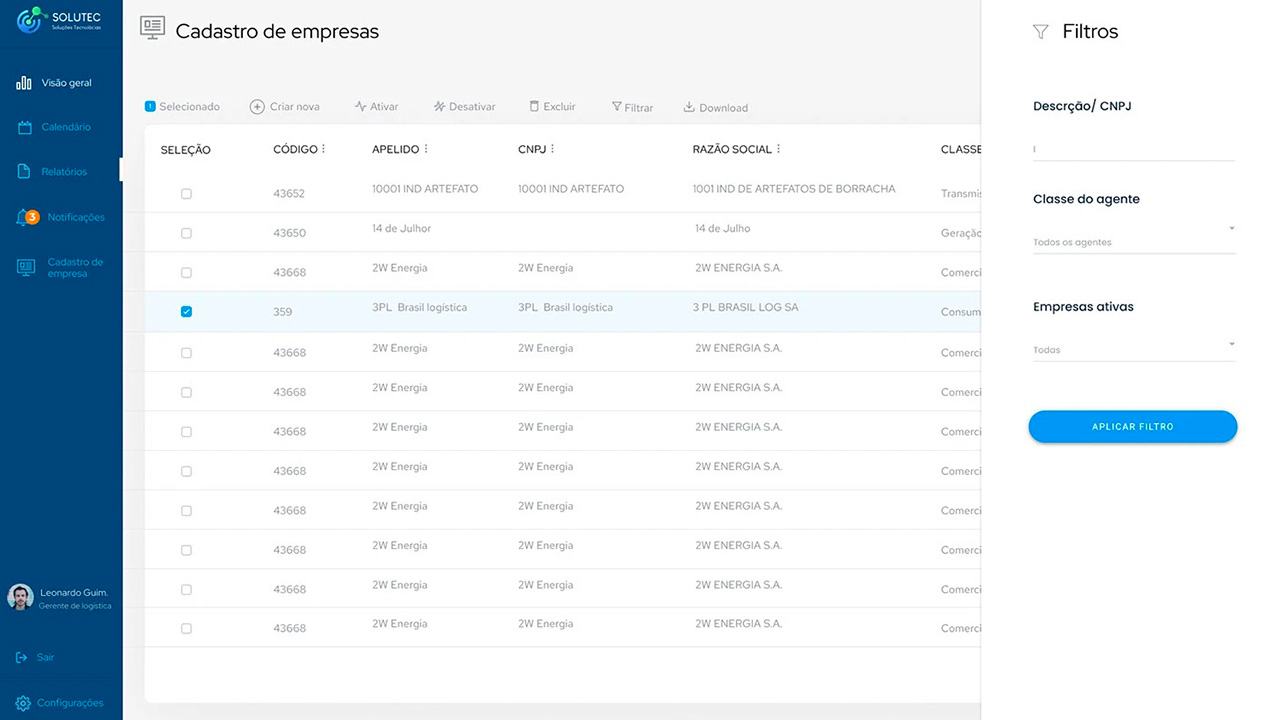The height and width of the screenshot is (720, 1280).
Task: Check the 10001 IND ARTEFATO row checkbox
Action: click(186, 193)
